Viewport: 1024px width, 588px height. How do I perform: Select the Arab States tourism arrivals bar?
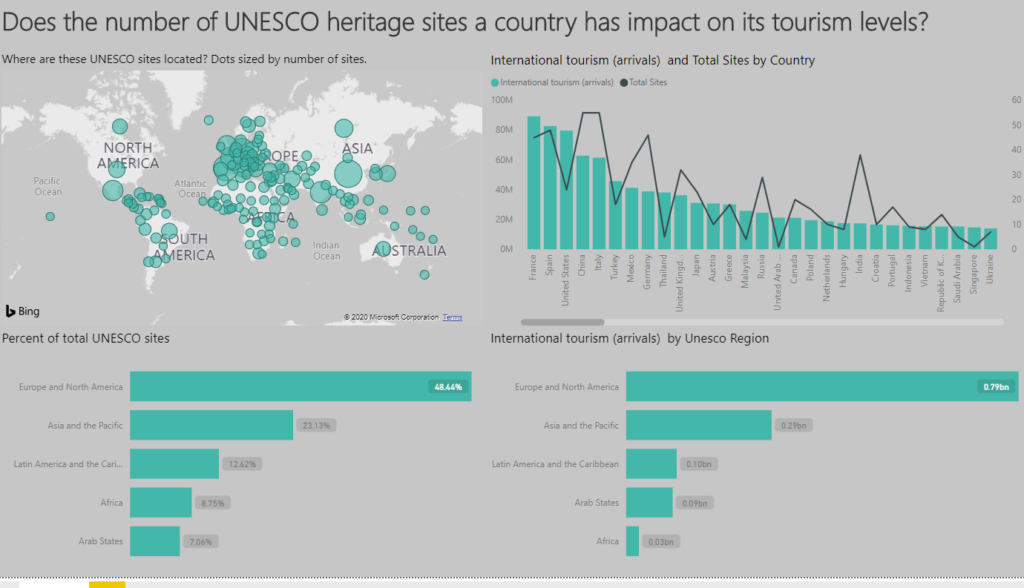(x=649, y=502)
